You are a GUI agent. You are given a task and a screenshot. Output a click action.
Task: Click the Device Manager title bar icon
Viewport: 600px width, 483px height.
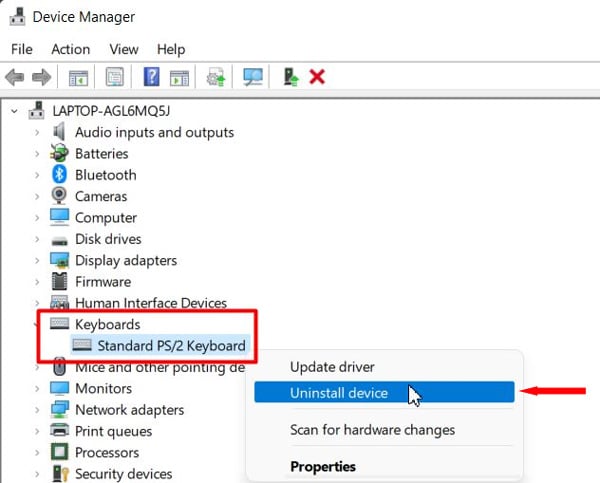click(x=17, y=17)
